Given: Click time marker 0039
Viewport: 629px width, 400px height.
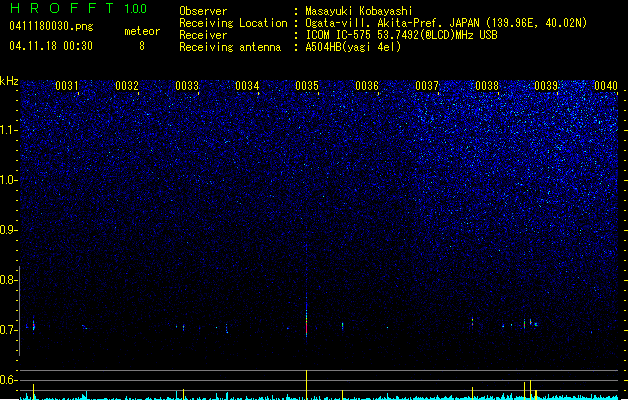Looking at the screenshot, I should point(546,85).
